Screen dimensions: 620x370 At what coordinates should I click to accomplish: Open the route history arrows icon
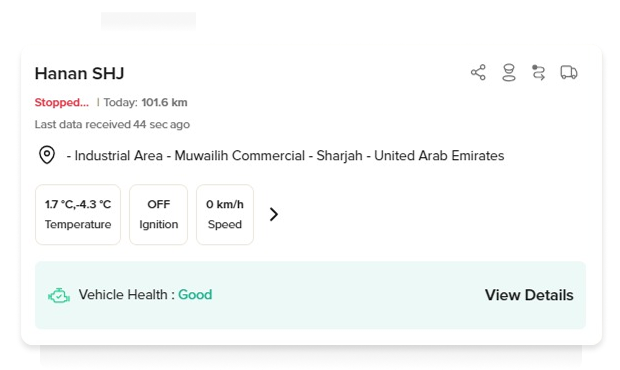[538, 73]
